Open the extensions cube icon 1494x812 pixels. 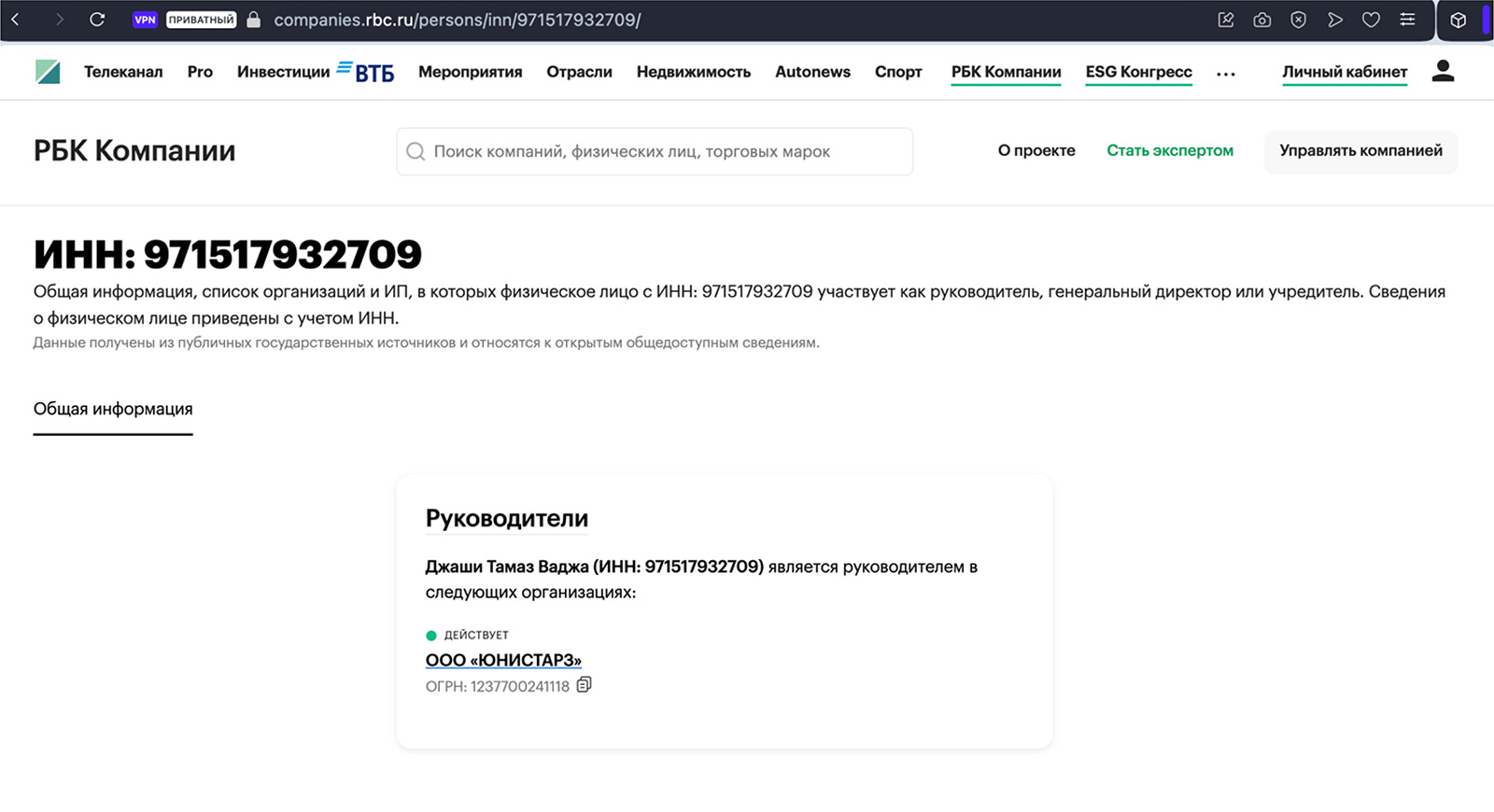click(x=1458, y=20)
